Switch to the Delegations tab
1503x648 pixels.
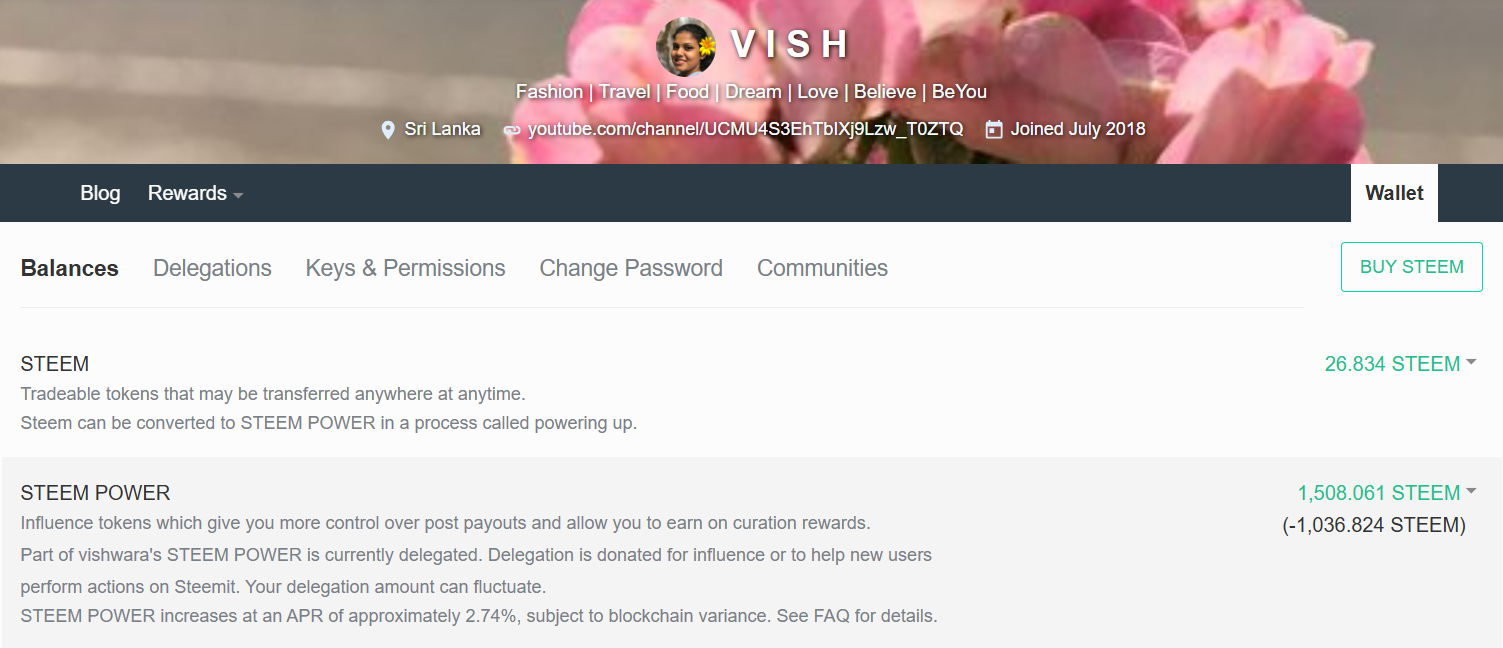coord(212,268)
